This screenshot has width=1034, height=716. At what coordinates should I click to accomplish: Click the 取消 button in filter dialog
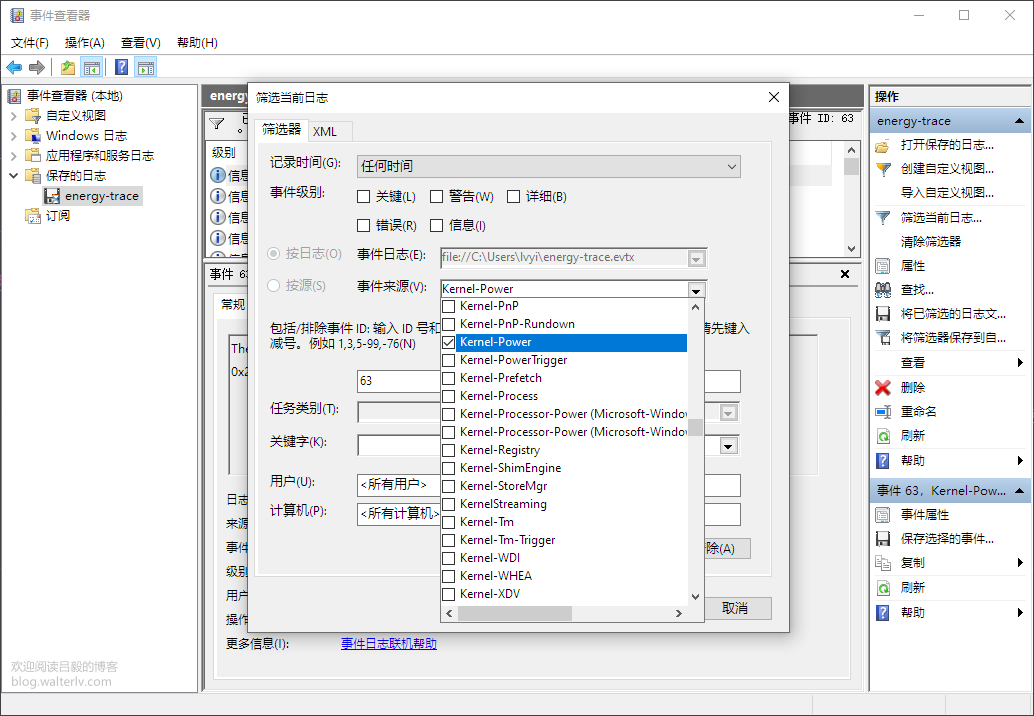[x=734, y=608]
